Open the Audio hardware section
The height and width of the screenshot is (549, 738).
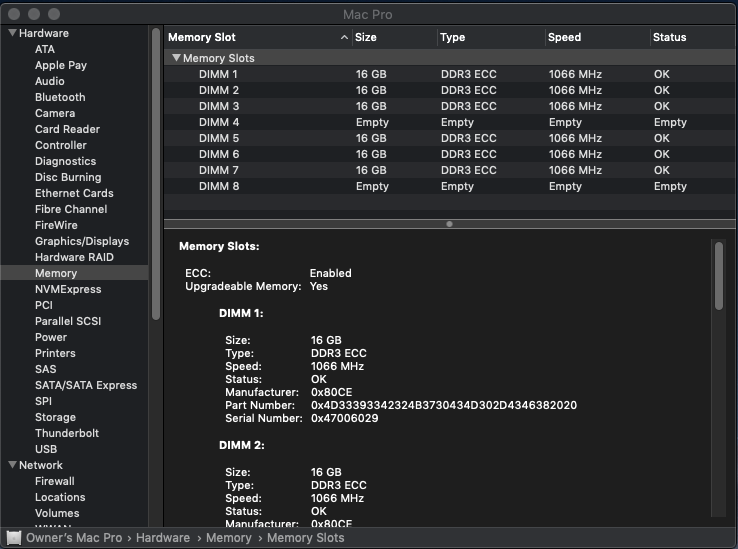click(x=49, y=81)
